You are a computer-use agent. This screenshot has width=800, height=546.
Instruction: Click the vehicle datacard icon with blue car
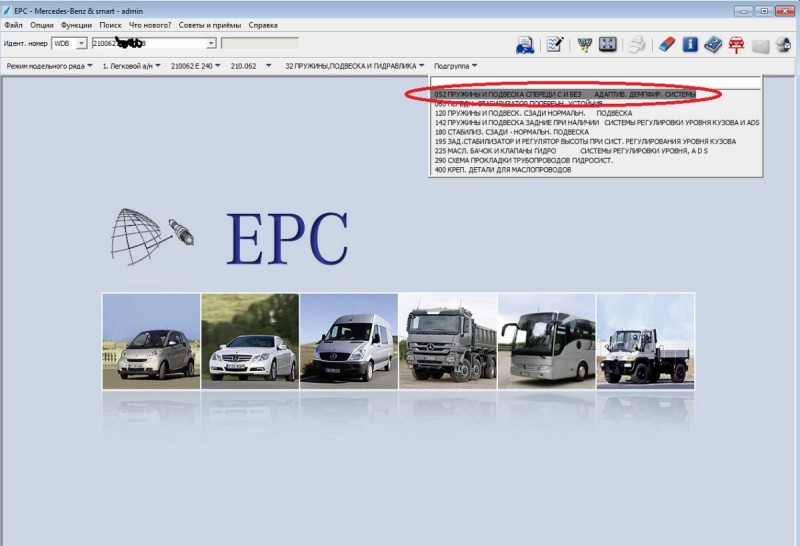[525, 45]
